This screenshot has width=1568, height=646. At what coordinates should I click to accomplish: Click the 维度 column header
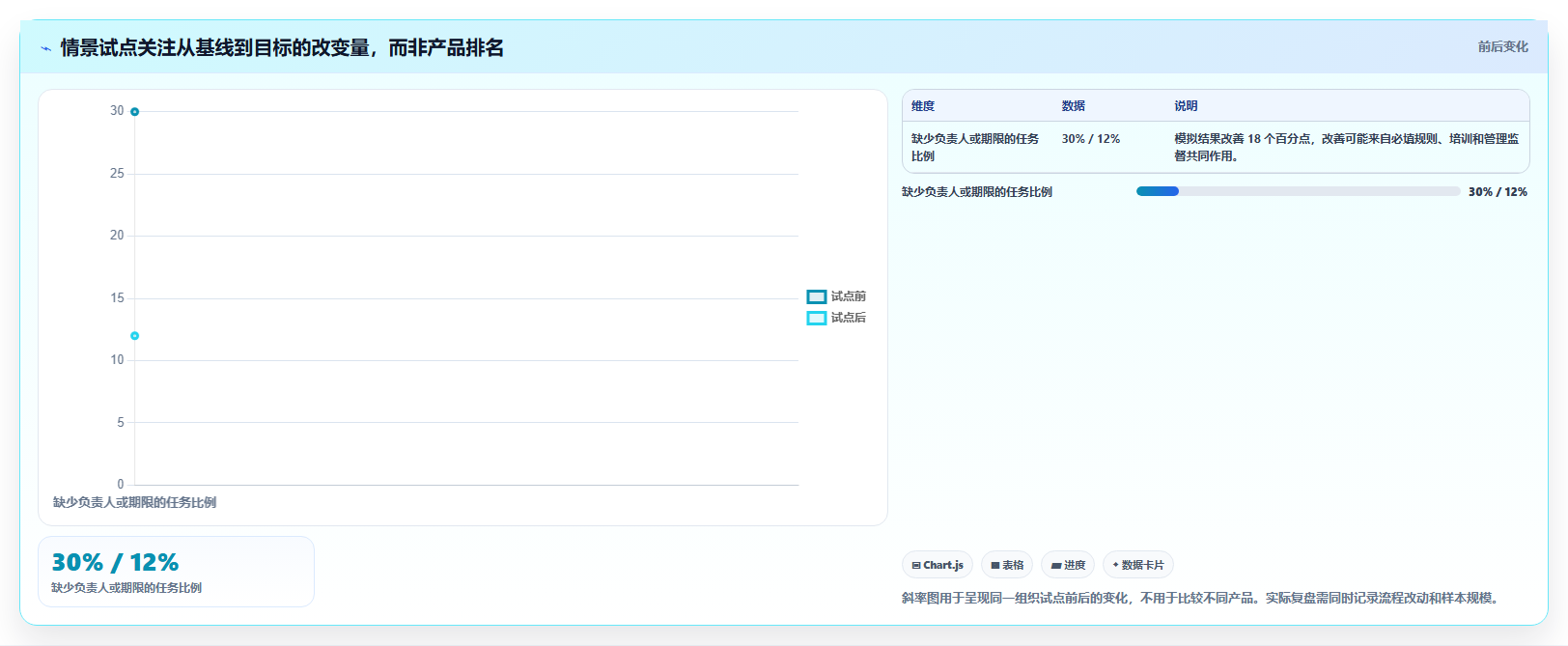(923, 106)
